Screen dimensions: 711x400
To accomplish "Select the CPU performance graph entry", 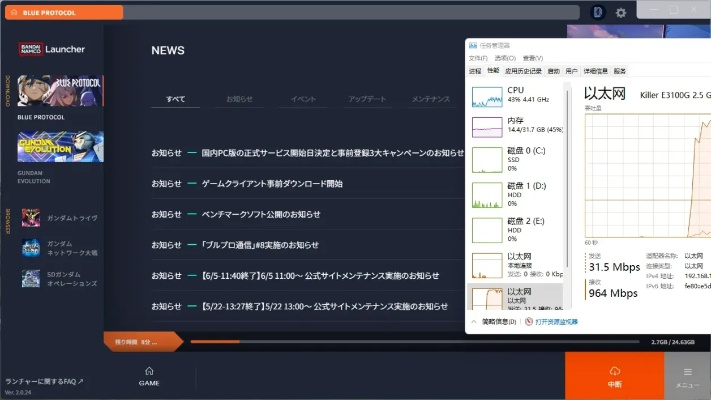I will pyautogui.click(x=516, y=96).
